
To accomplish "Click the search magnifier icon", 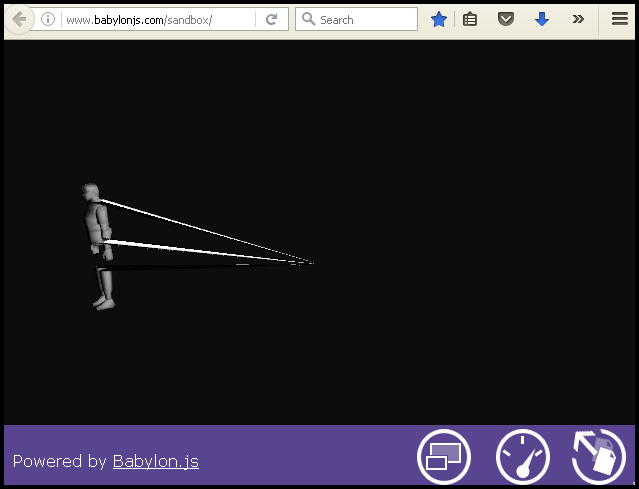I will tap(308, 19).
